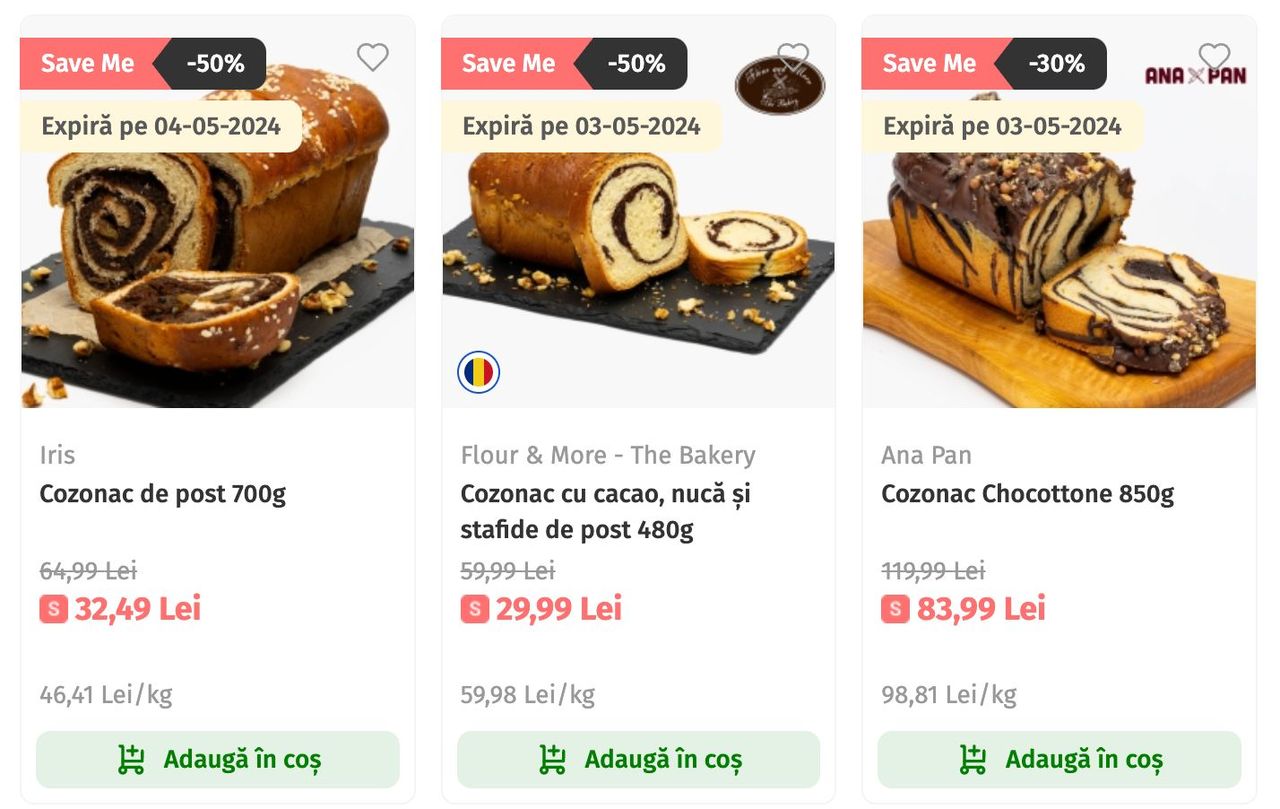
Task: Click the Ana Pan brand logo
Action: [x=1195, y=75]
